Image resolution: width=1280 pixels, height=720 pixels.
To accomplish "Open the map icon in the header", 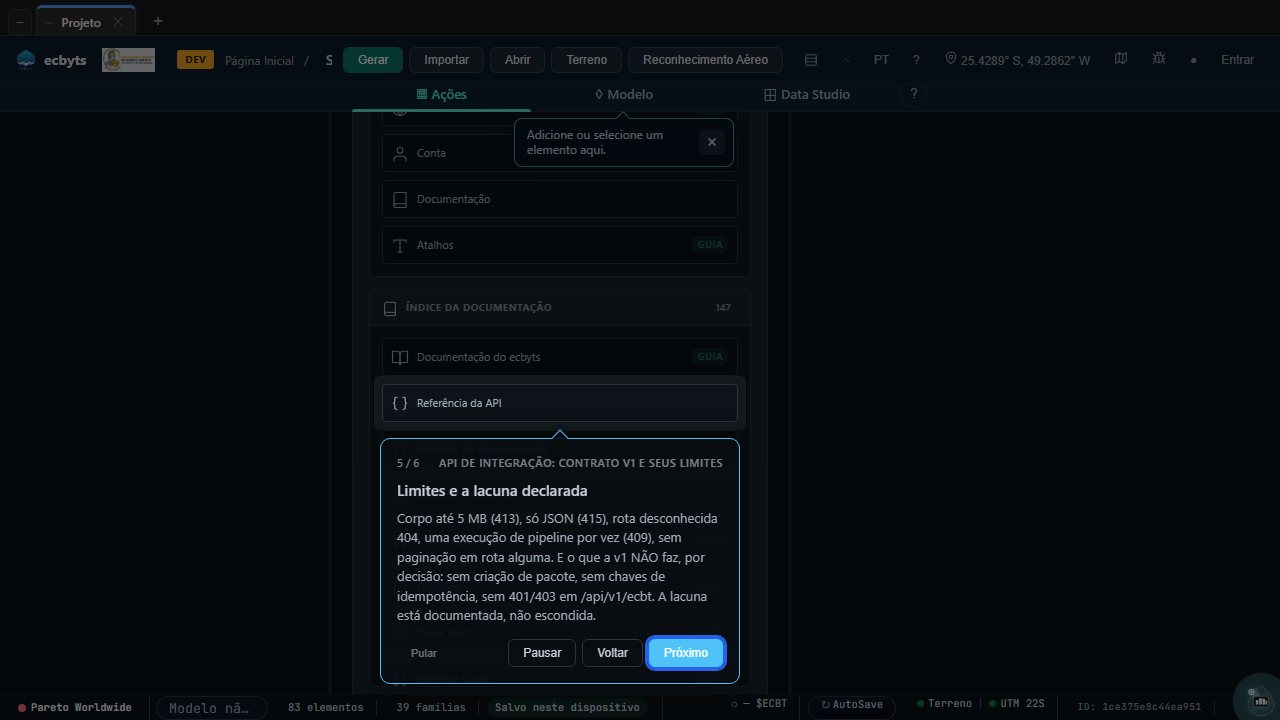I will 1121,59.
